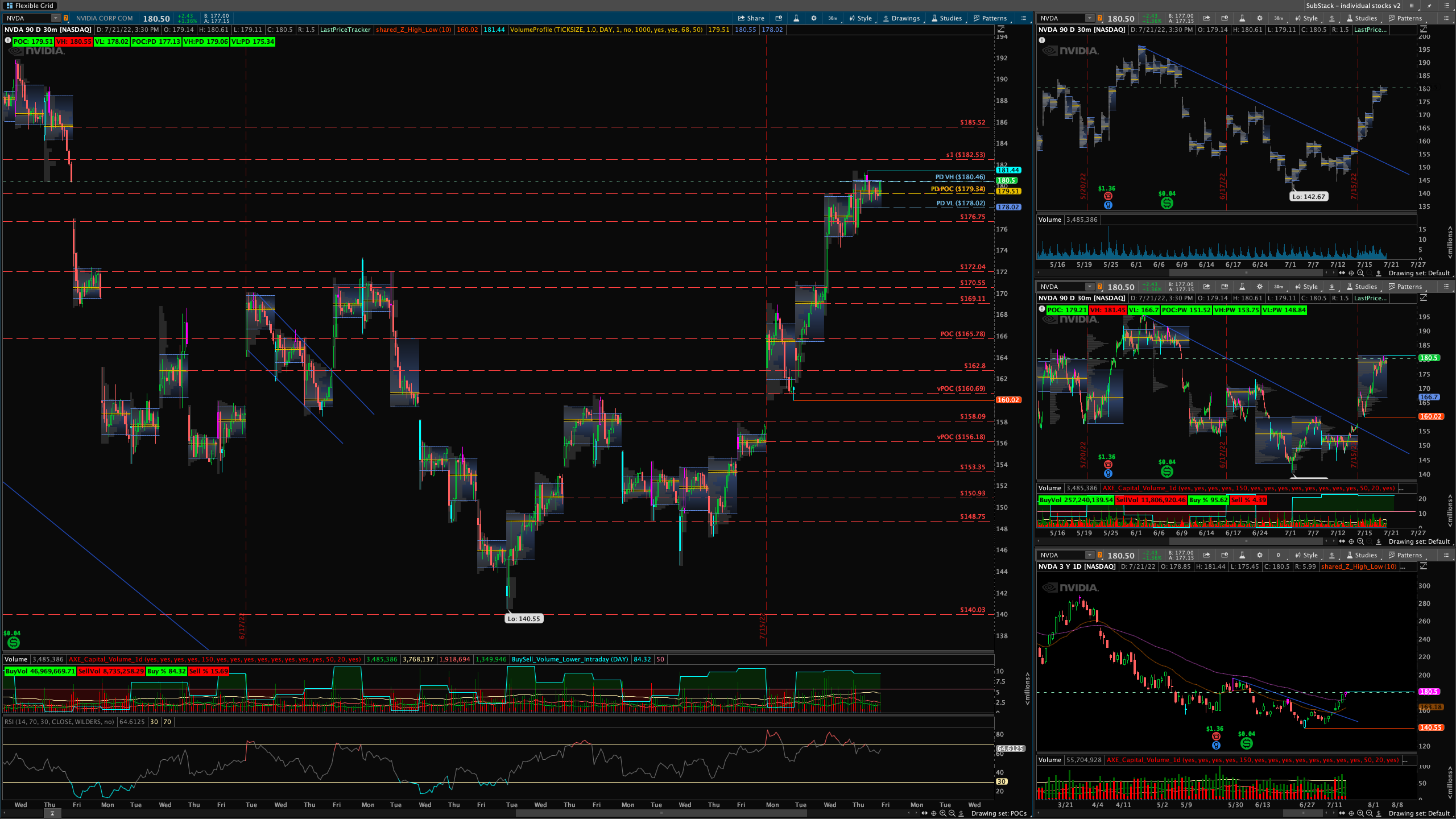Open Studies menu on main chart

(x=946, y=18)
